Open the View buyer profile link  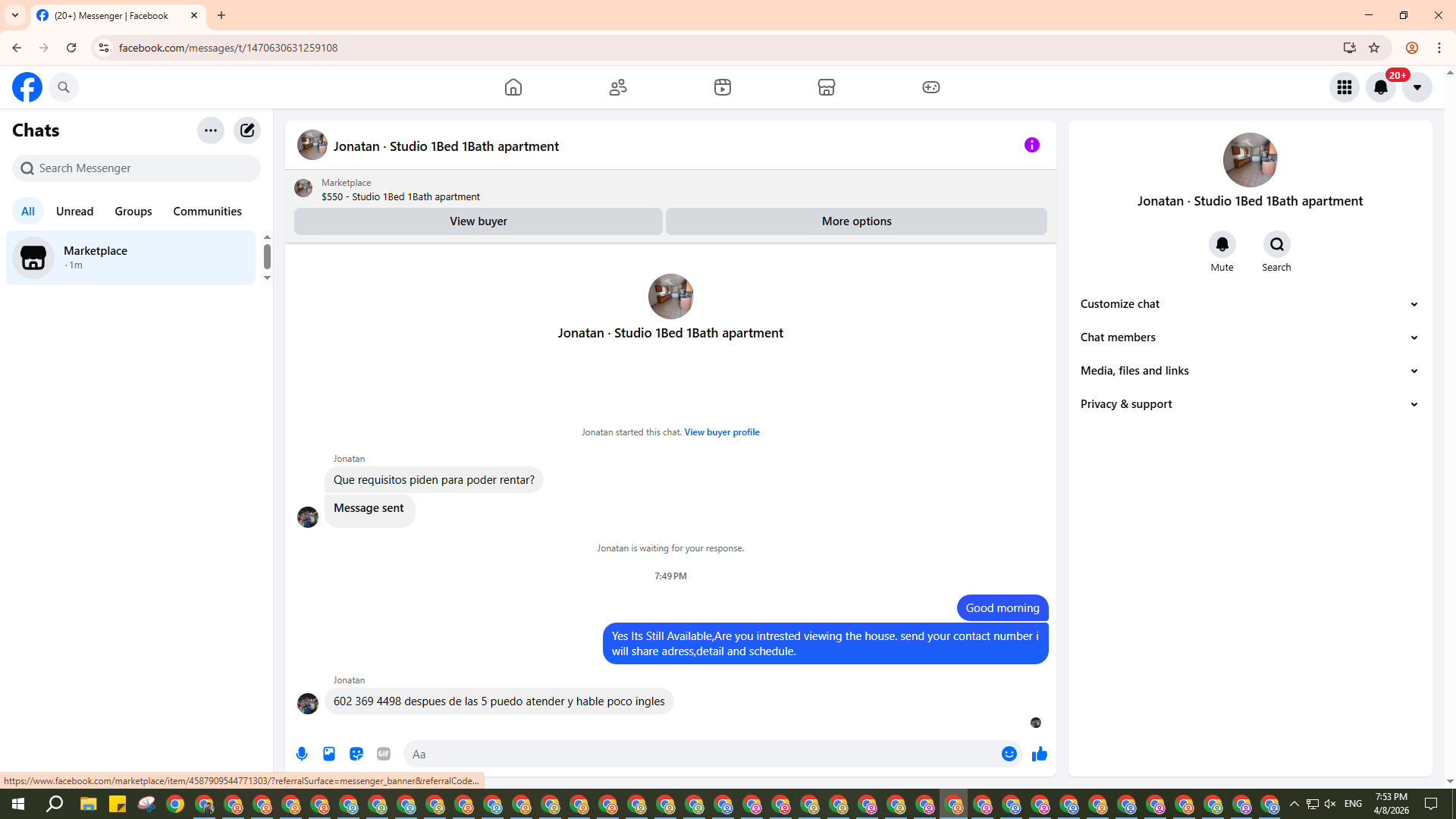(x=721, y=432)
